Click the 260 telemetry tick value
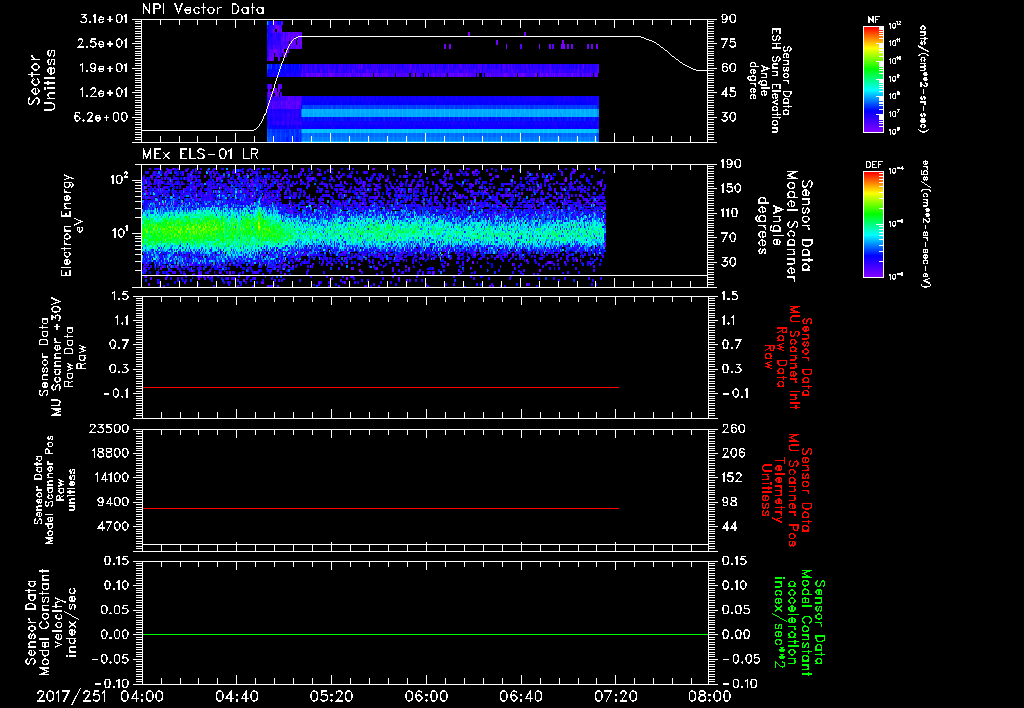 [x=731, y=429]
